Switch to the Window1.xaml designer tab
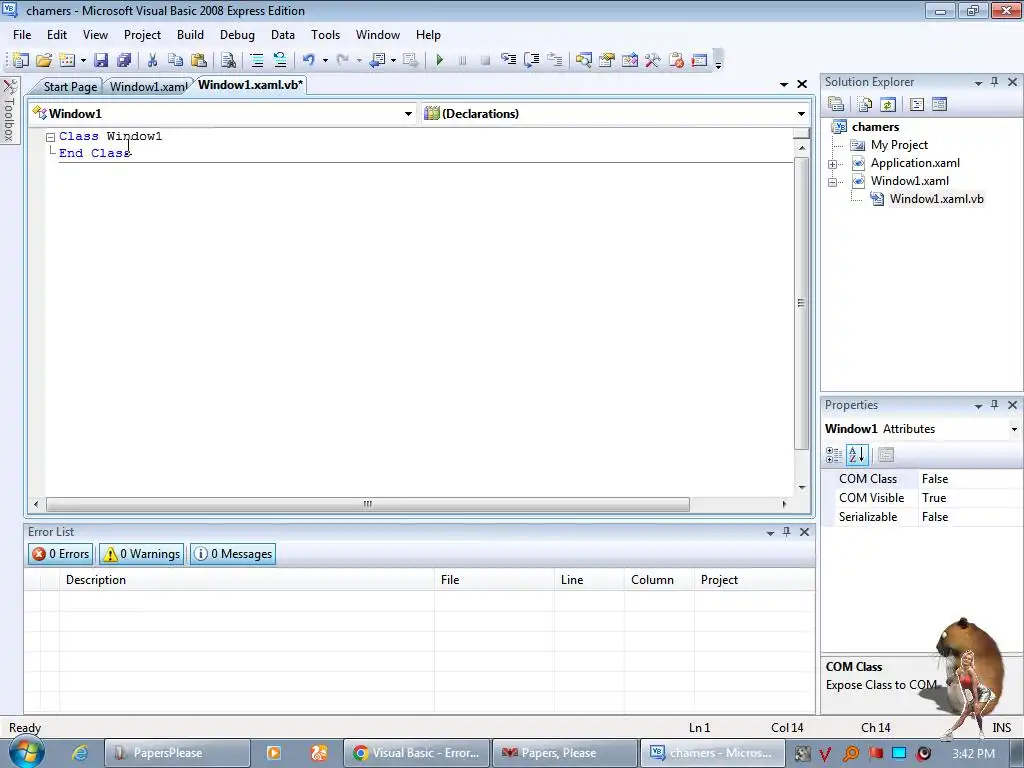Image resolution: width=1024 pixels, height=768 pixels. click(148, 86)
